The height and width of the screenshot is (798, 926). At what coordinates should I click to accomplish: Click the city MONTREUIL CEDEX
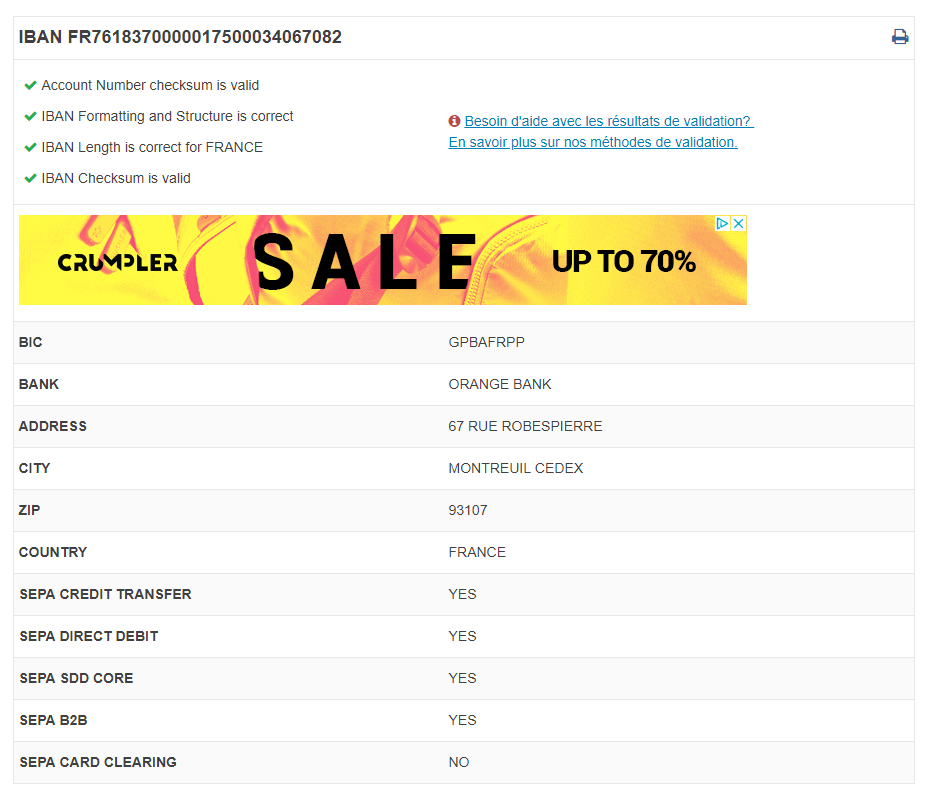[x=515, y=468]
